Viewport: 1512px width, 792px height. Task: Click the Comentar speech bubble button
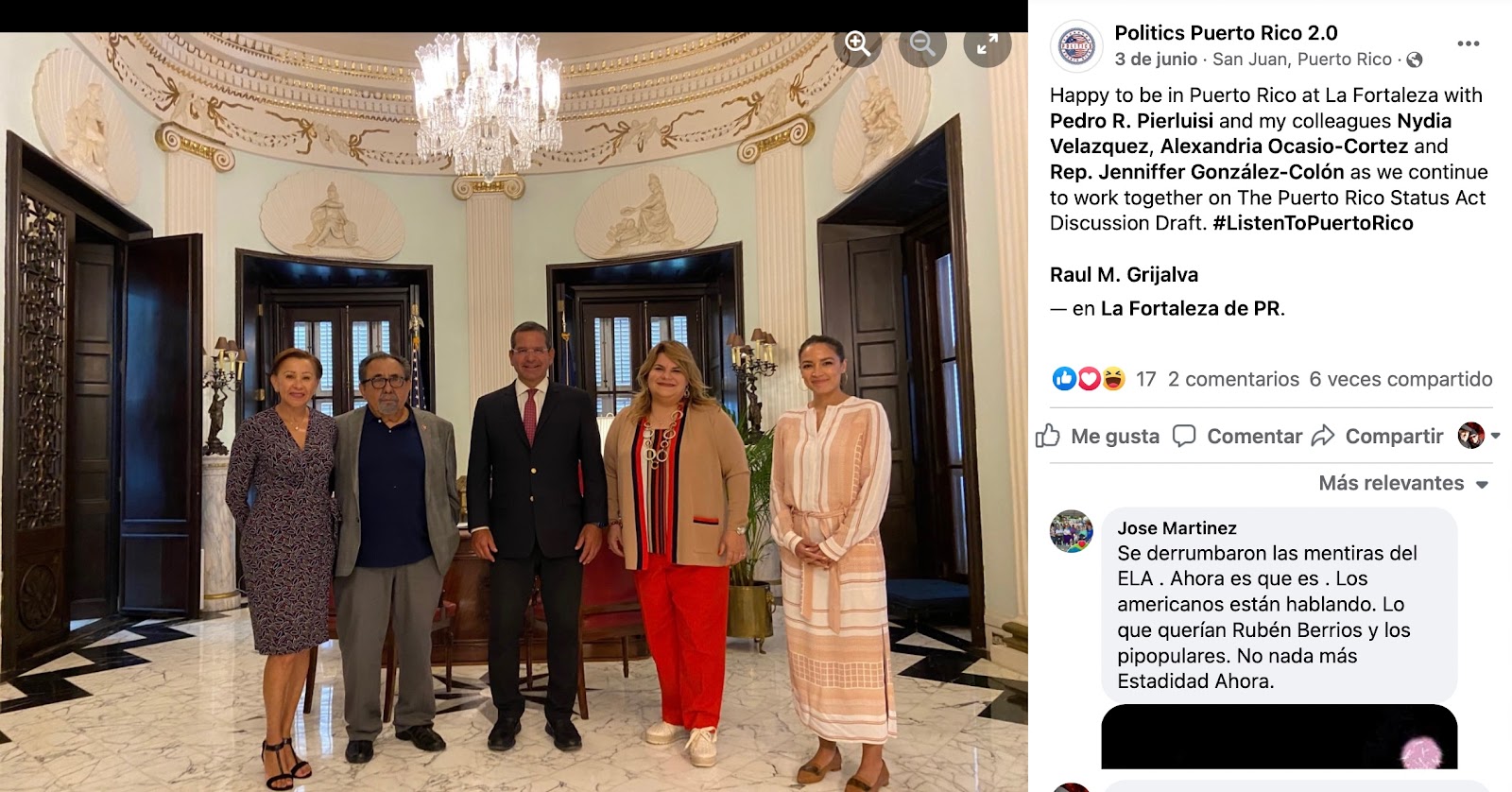pos(1237,436)
